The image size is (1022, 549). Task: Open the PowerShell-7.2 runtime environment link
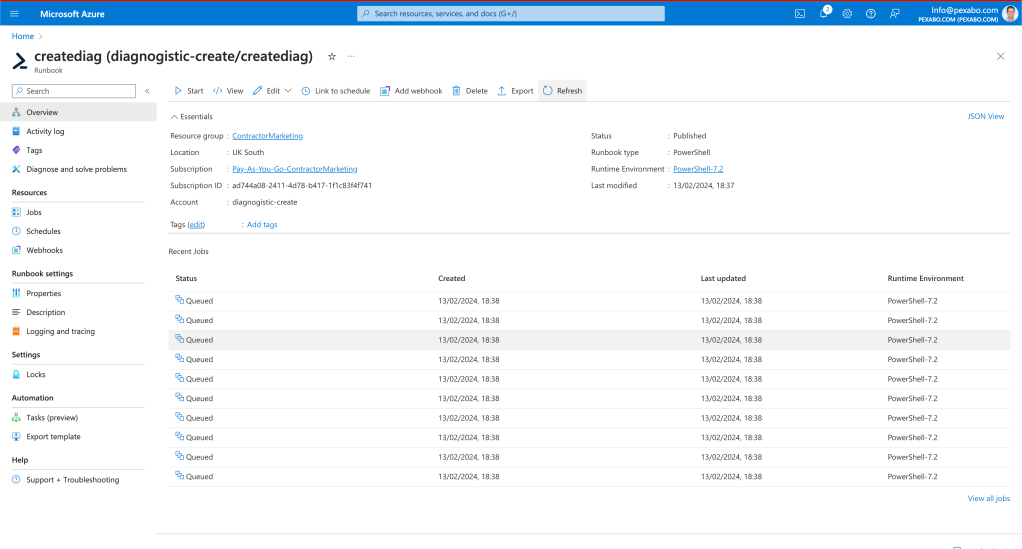[698, 170]
